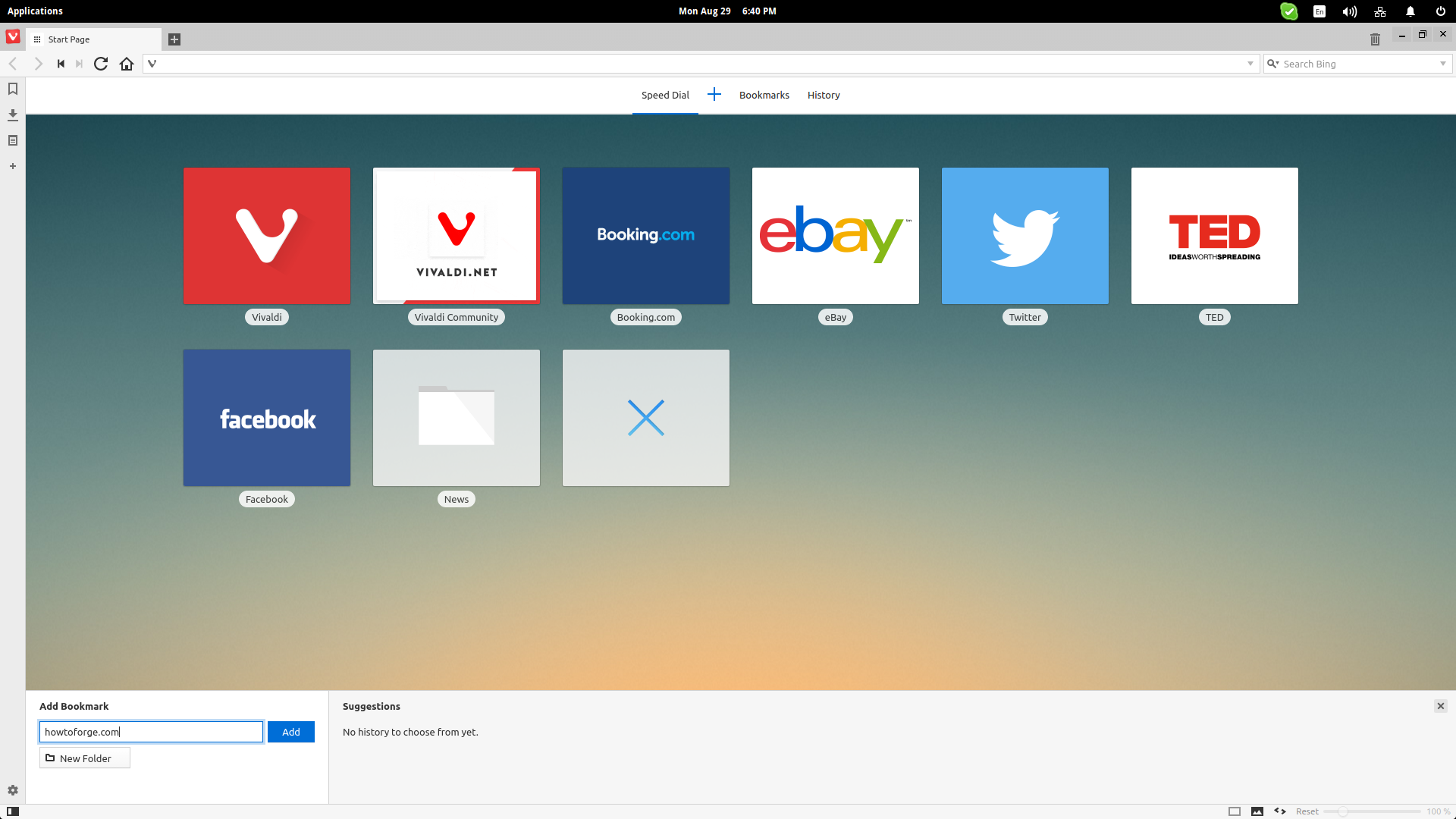Add a web panel via sidebar plus

13,166
